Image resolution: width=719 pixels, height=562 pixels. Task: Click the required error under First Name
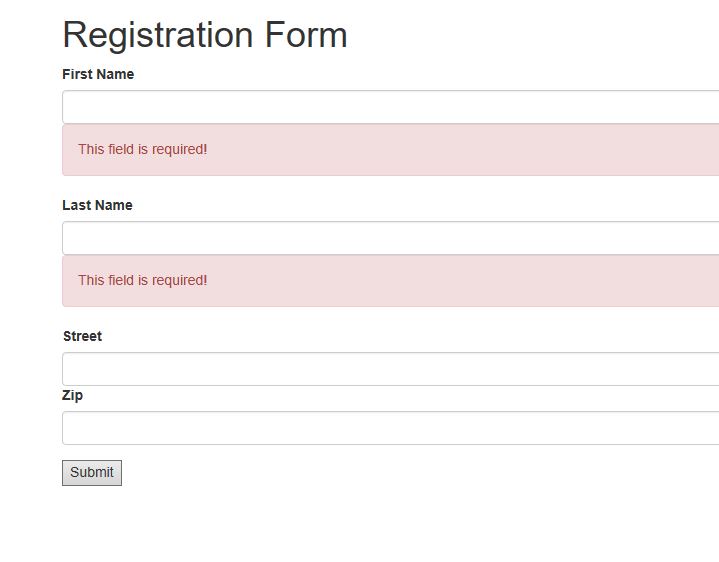pyautogui.click(x=143, y=149)
